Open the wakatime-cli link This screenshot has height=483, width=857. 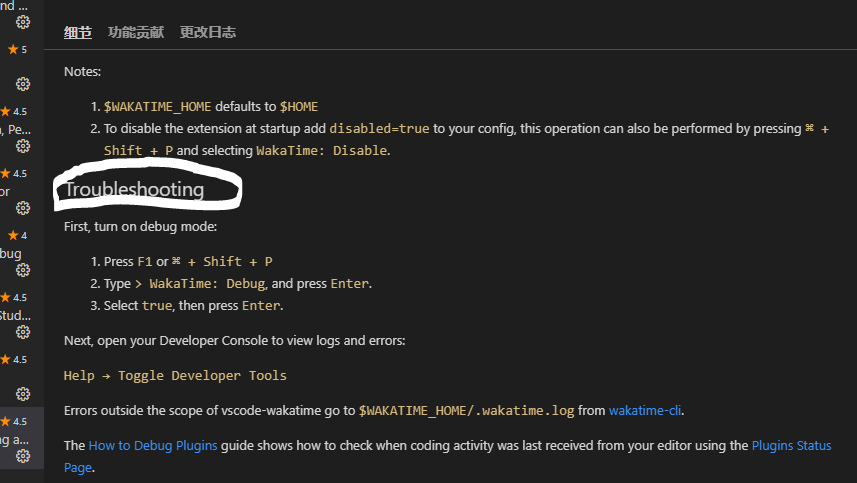(645, 410)
